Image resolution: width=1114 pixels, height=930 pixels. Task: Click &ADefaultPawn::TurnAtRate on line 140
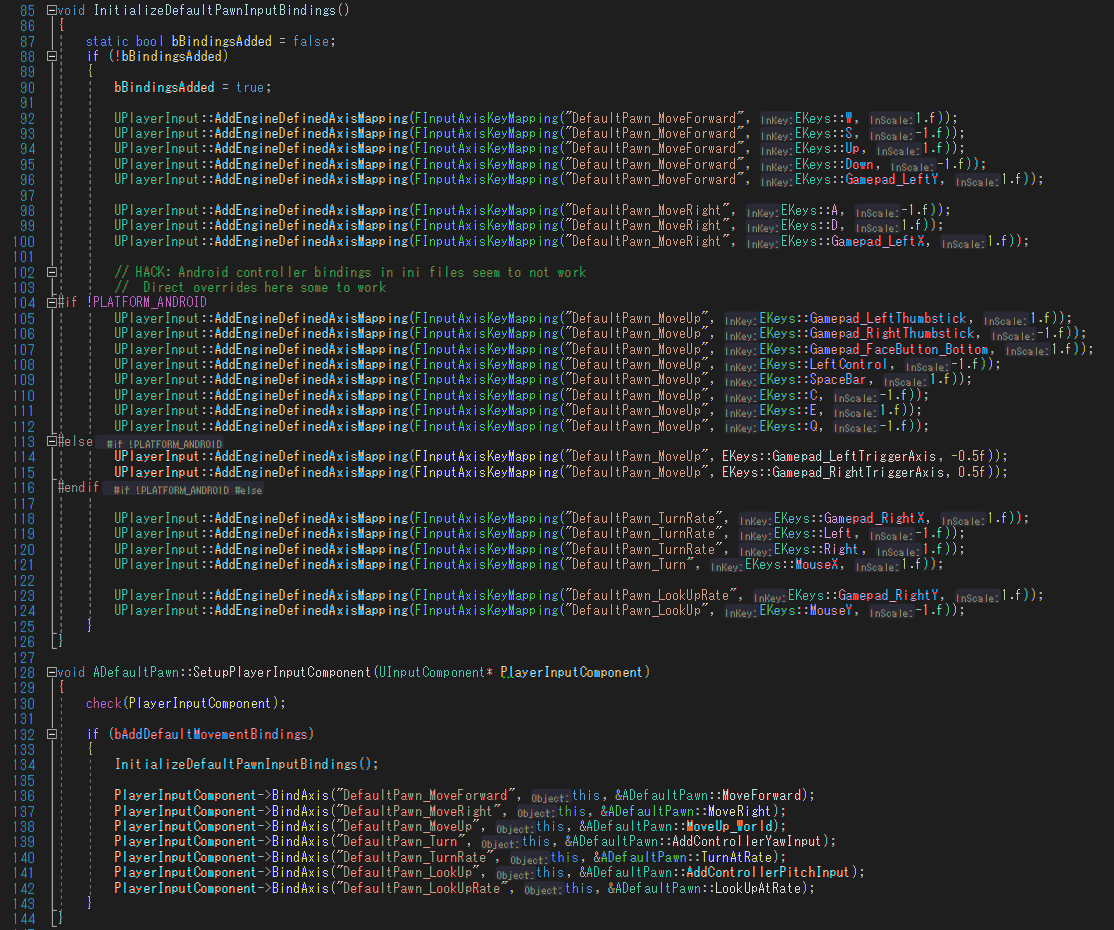(x=683, y=858)
